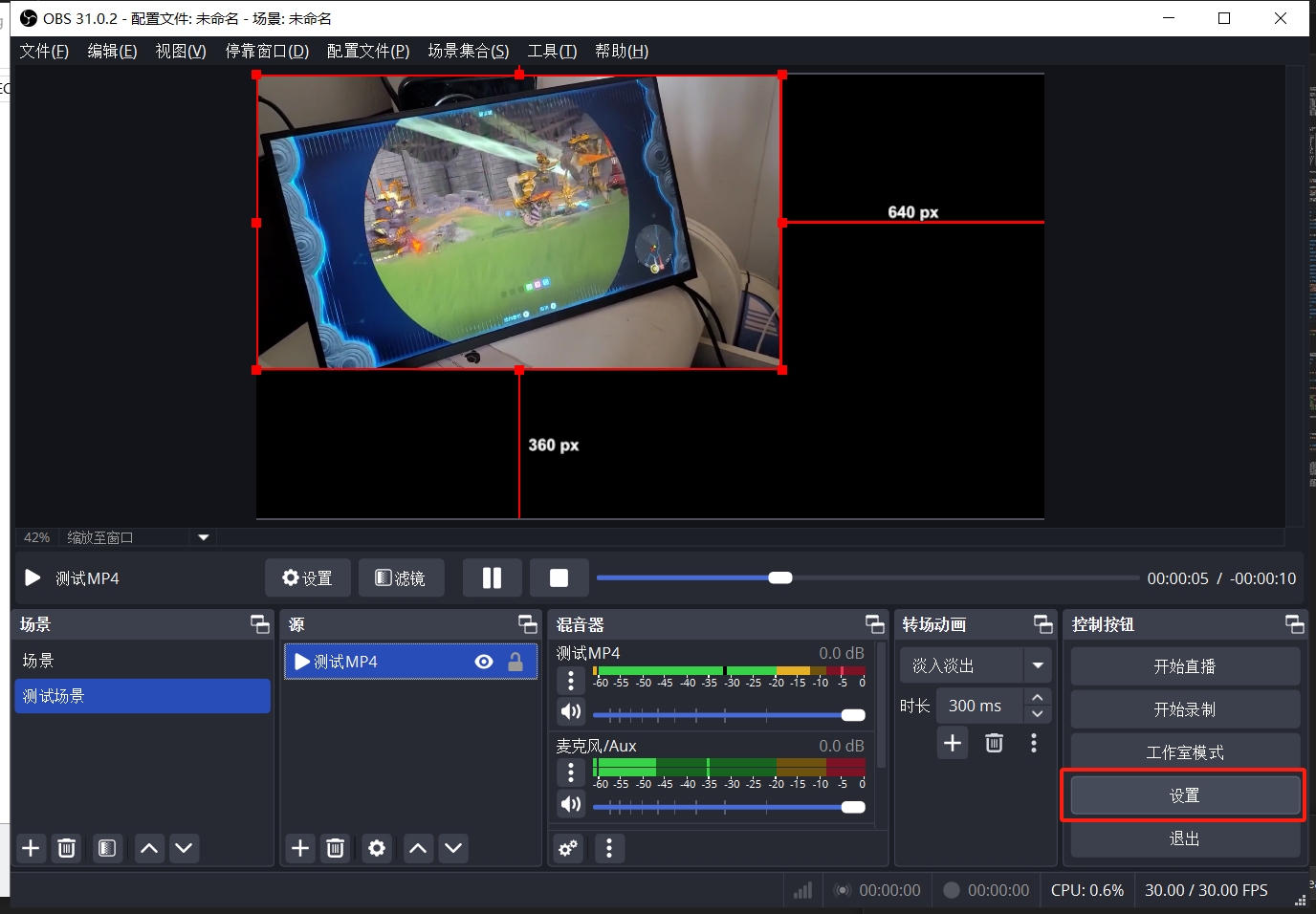Open the 工具(T) menu
The height and width of the screenshot is (914, 1316).
point(552,51)
